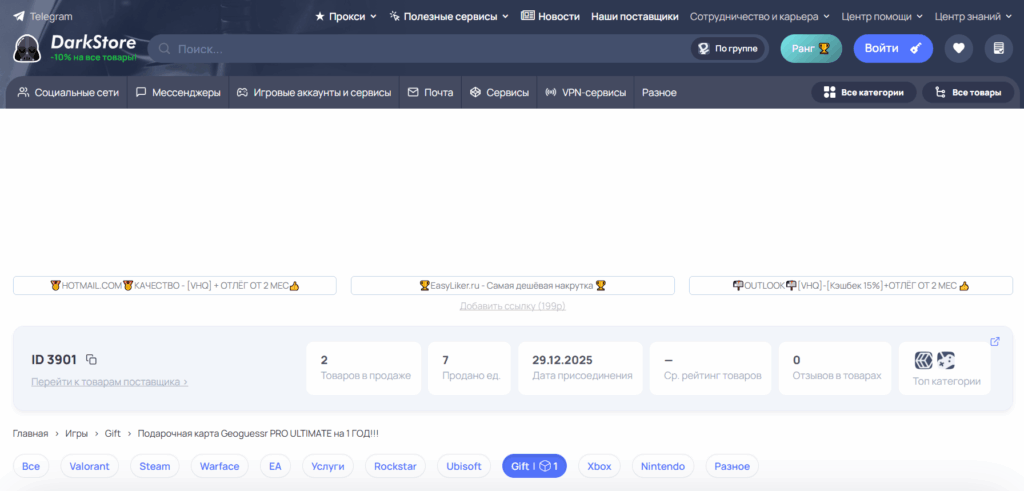This screenshot has height=491, width=1024.
Task: Select the Ubisoft filter chip
Action: click(x=464, y=466)
